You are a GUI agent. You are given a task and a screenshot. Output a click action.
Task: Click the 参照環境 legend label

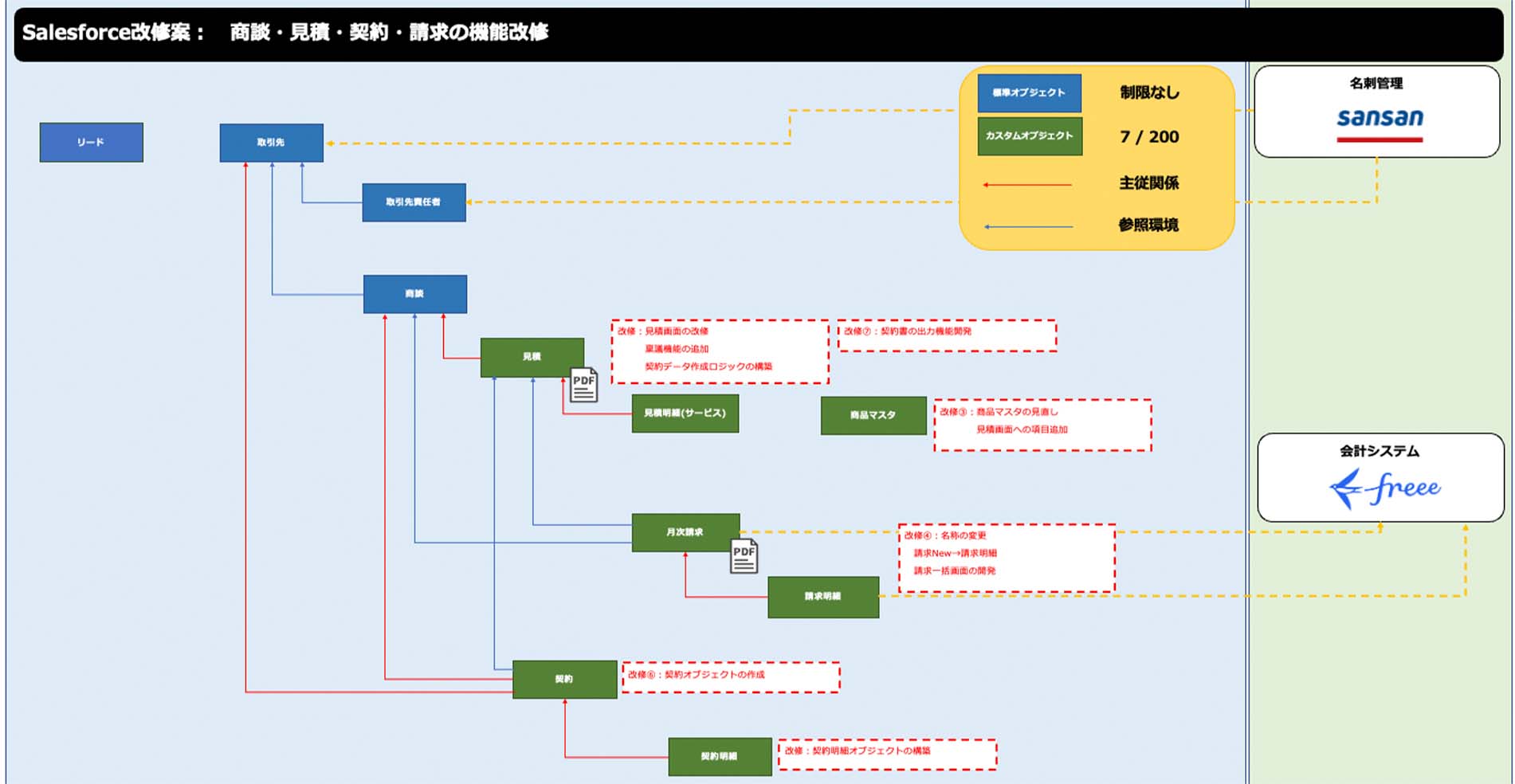tap(1148, 225)
